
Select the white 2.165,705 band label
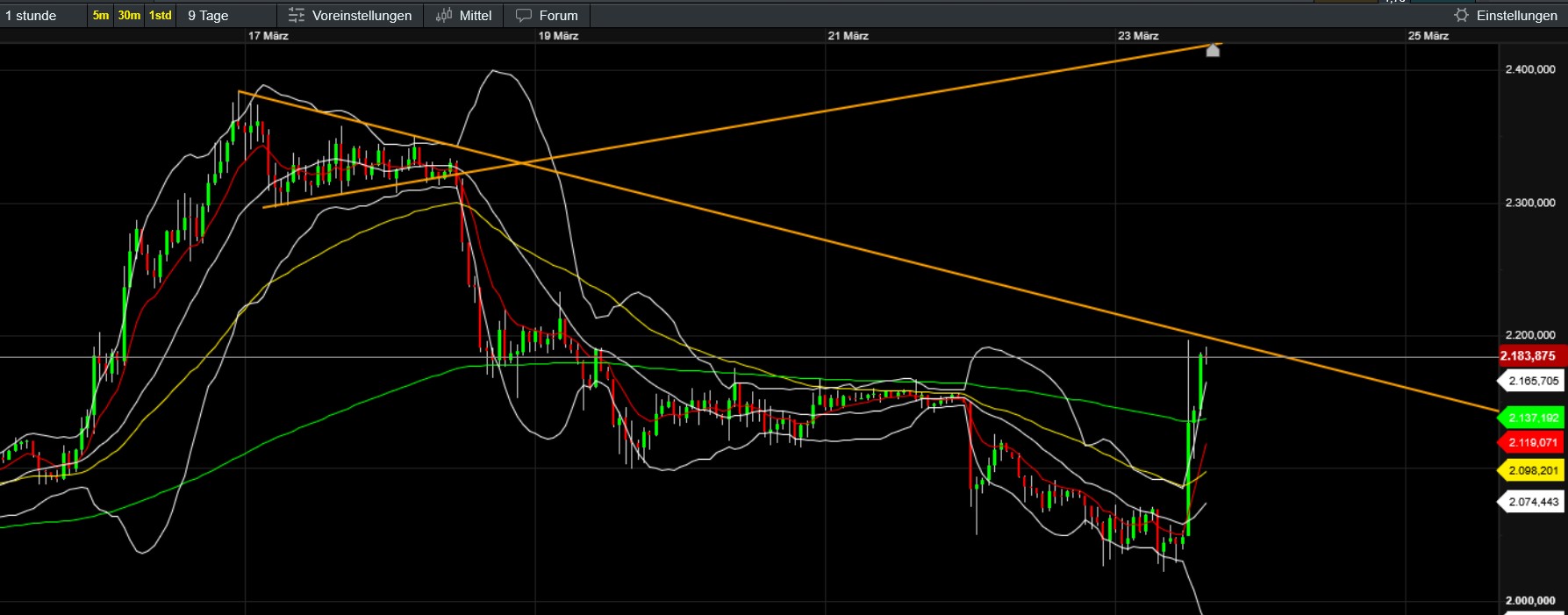pos(1533,382)
